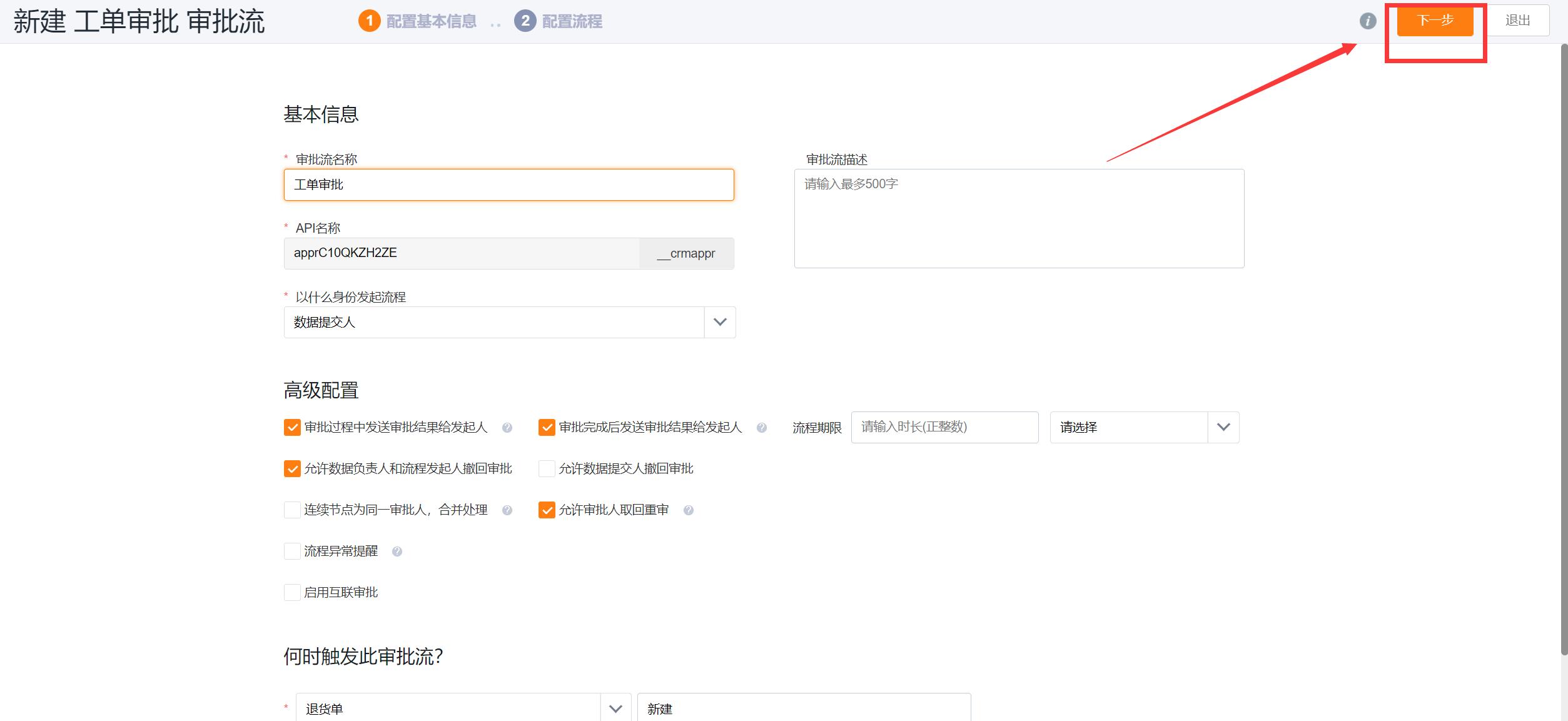Click help icon next to 审批过程中发送审批结果给发起人
Screen dimensions: 1568x721
(507, 428)
